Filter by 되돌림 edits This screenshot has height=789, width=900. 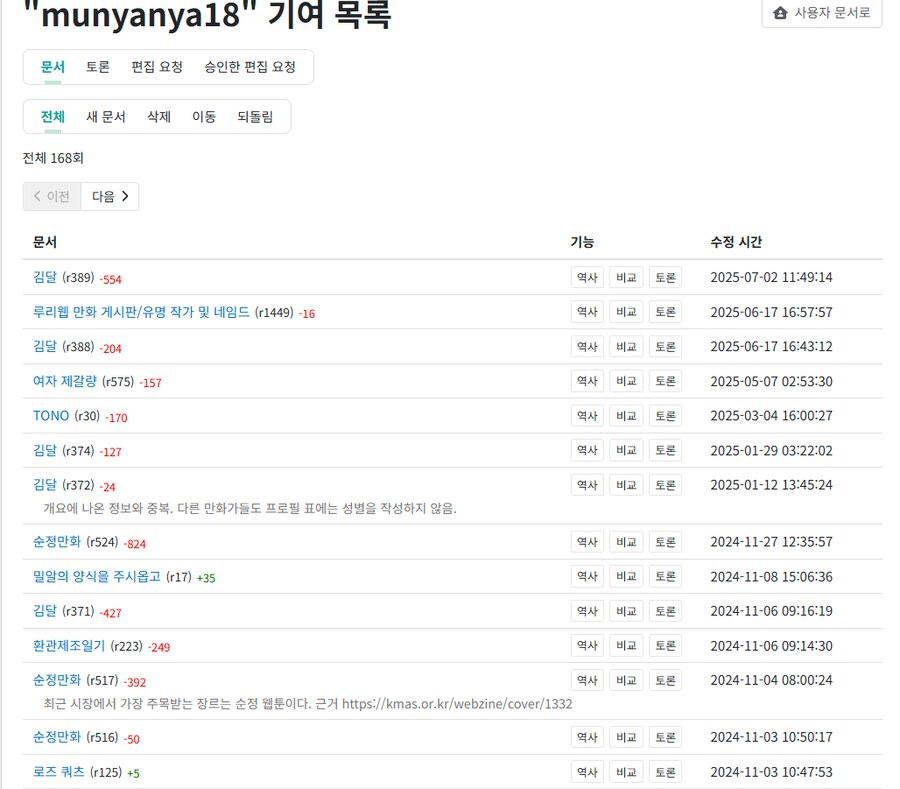coord(255,117)
